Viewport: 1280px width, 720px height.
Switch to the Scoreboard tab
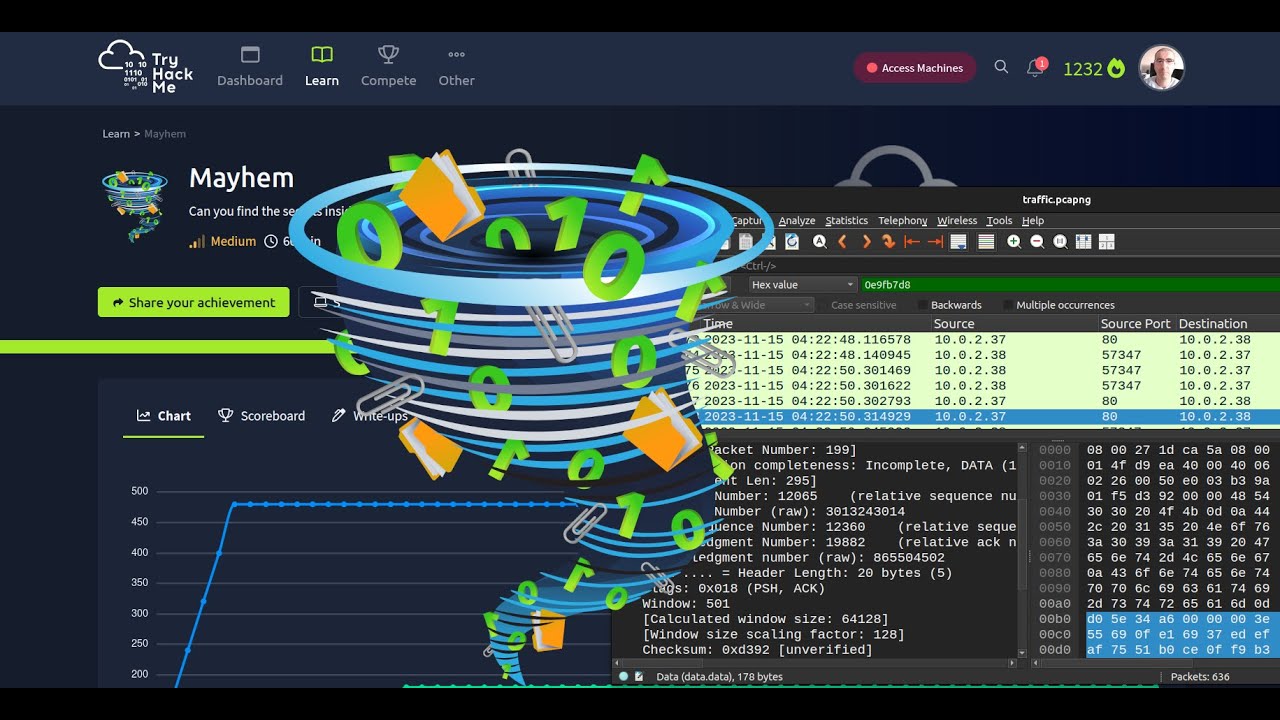pos(262,416)
